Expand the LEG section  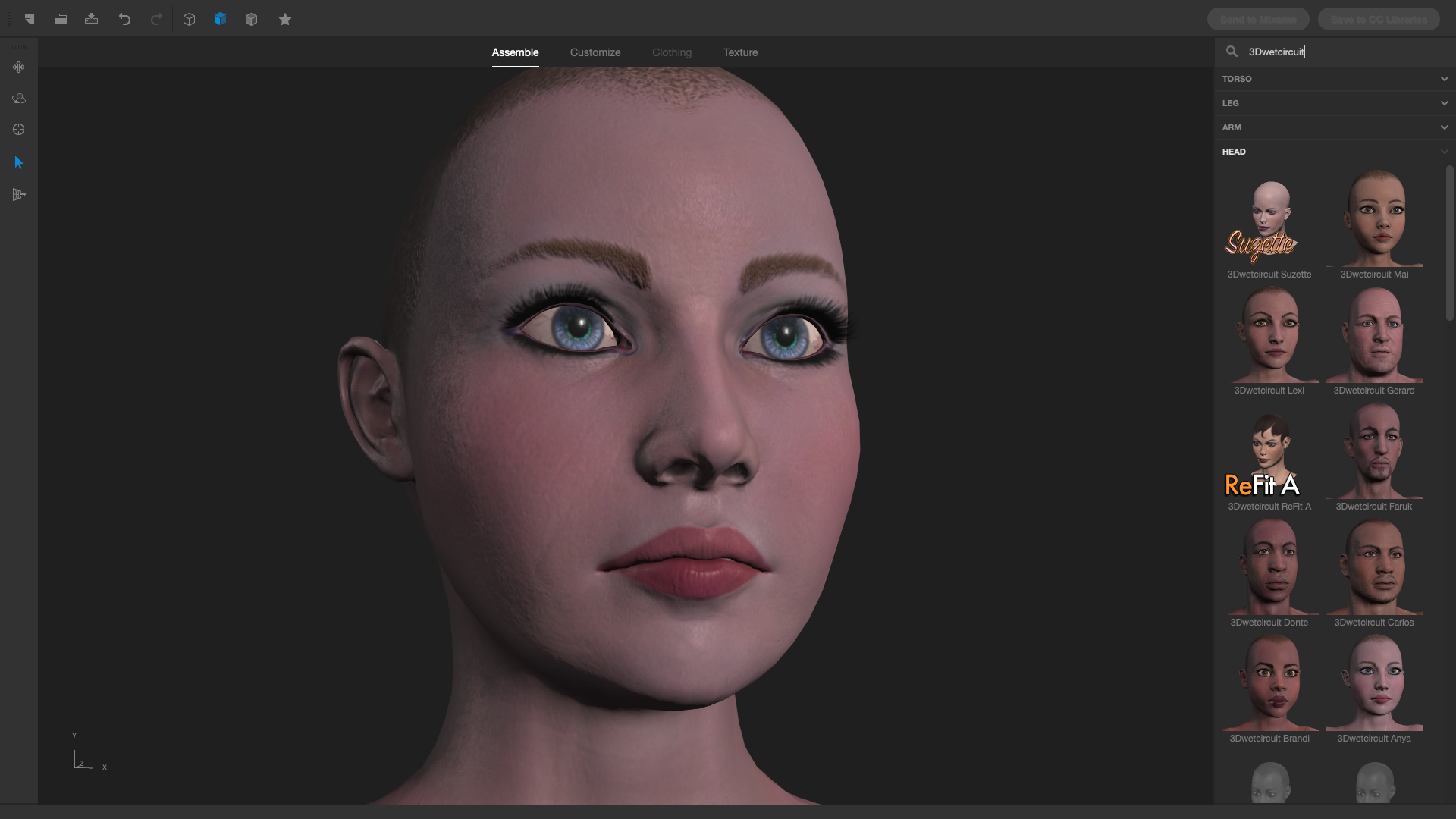(x=1444, y=103)
